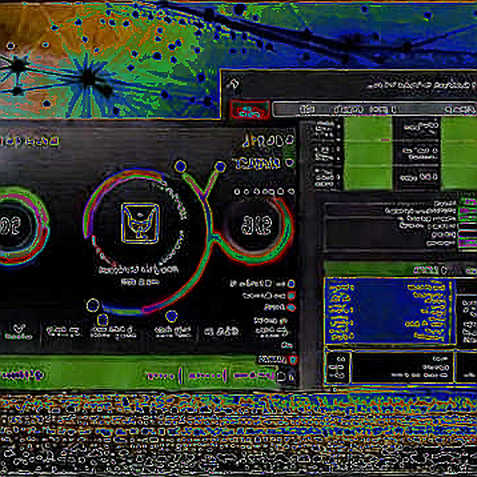Toggle the teal circle beside the second legend entry
Image resolution: width=477 pixels, height=477 pixels.
coord(291,295)
